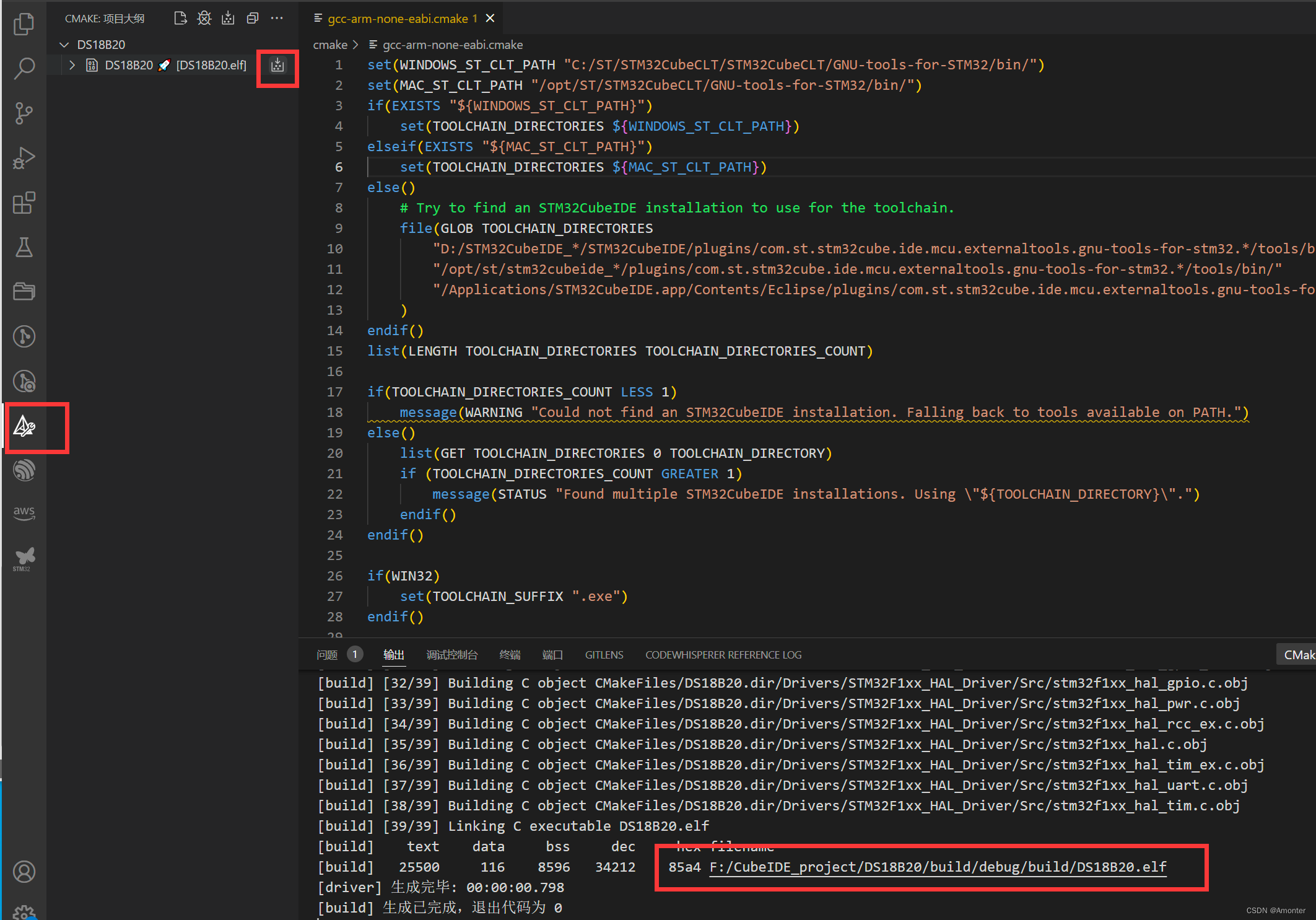Open the Extensions view
This screenshot has height=920, width=1316.
(x=24, y=203)
